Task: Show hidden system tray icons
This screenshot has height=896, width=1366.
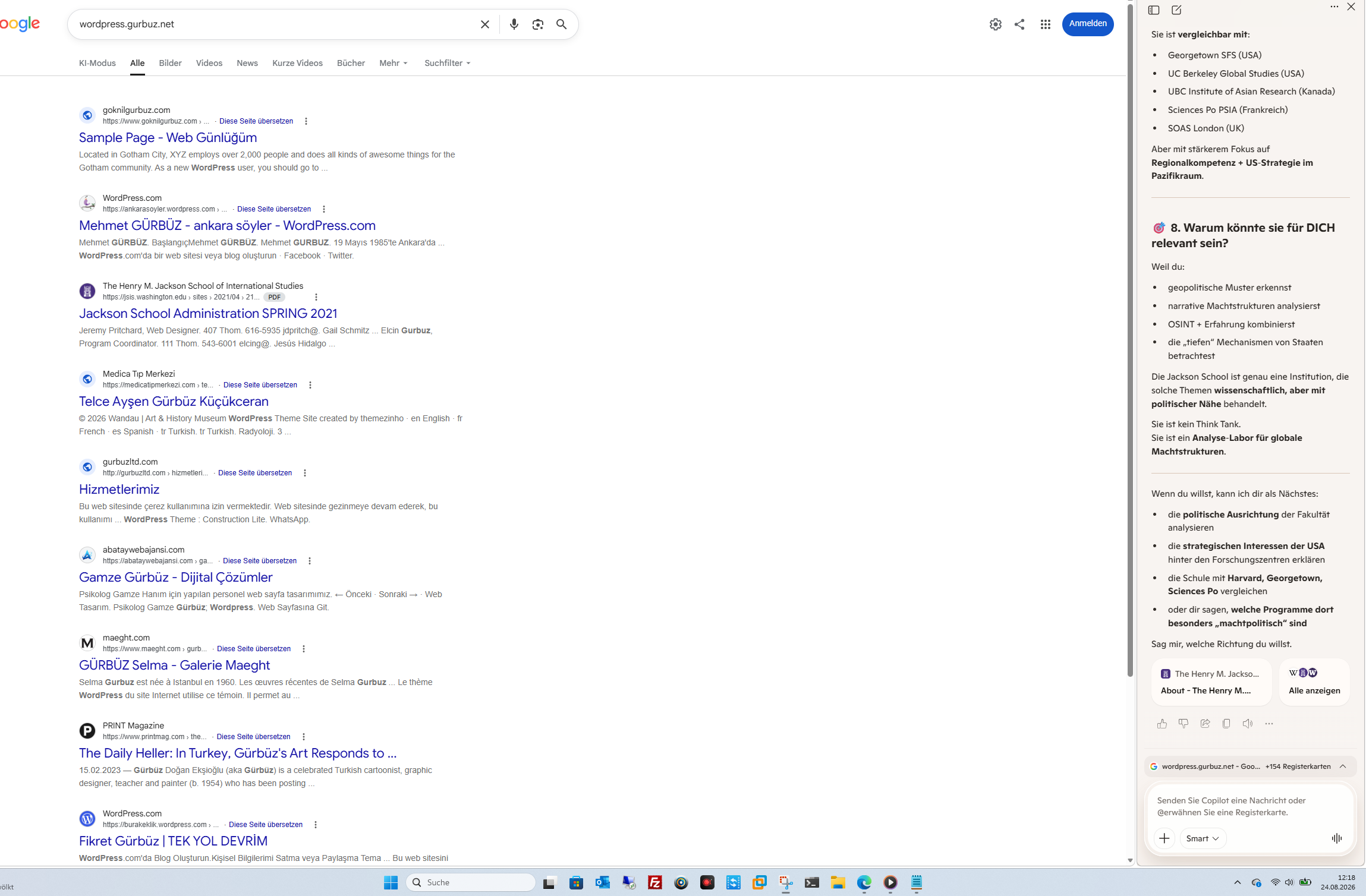Action: coord(1238,882)
